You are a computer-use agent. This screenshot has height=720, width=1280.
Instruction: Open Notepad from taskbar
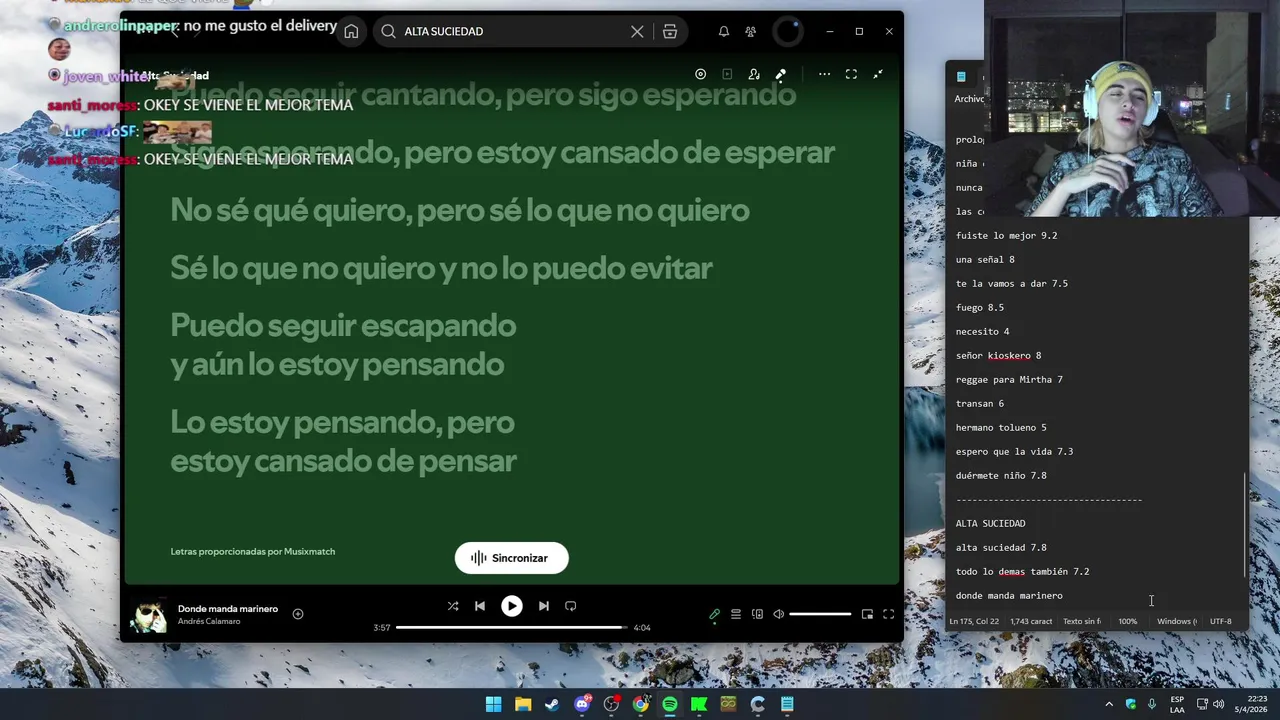[787, 704]
